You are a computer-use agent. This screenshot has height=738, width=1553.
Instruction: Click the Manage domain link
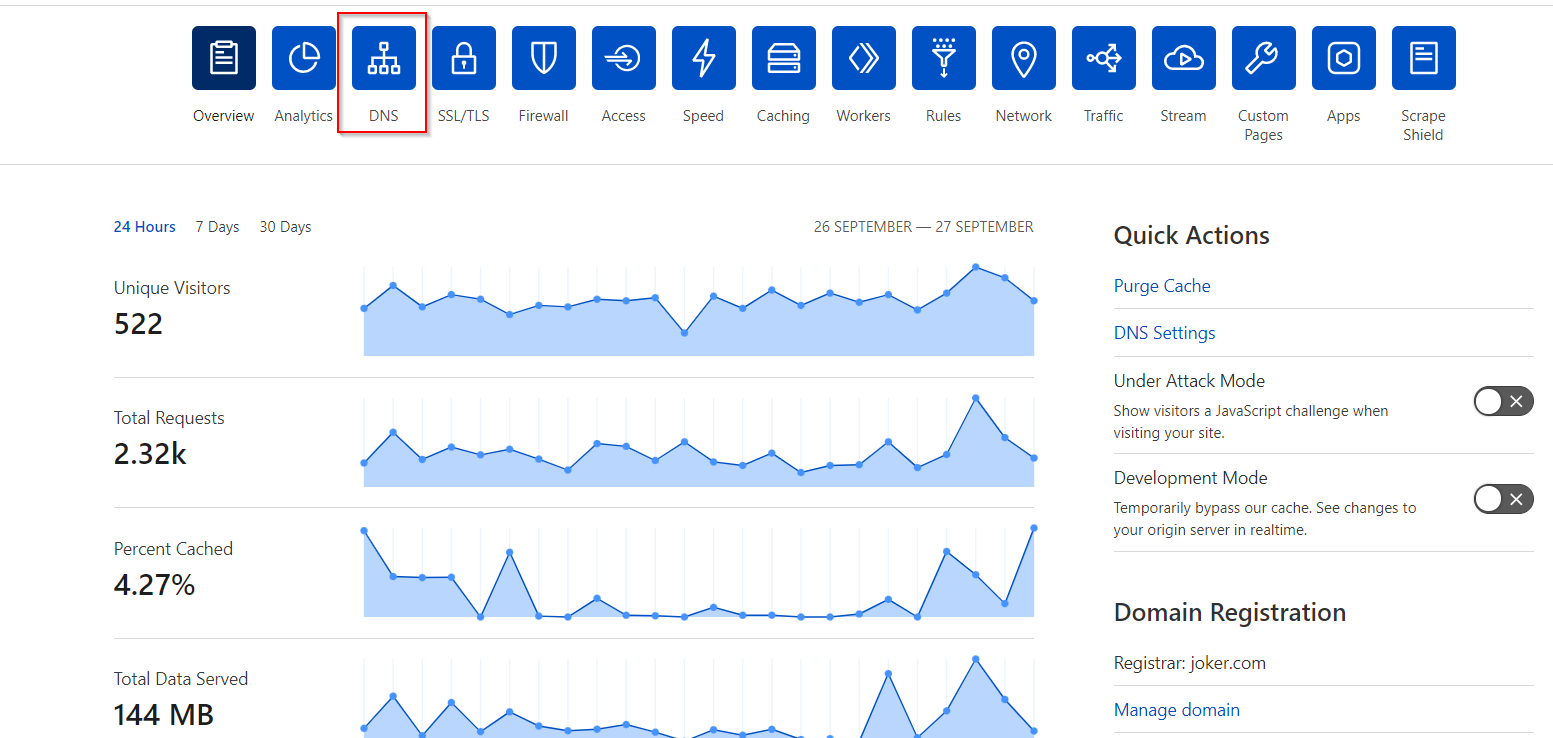pos(1176,710)
